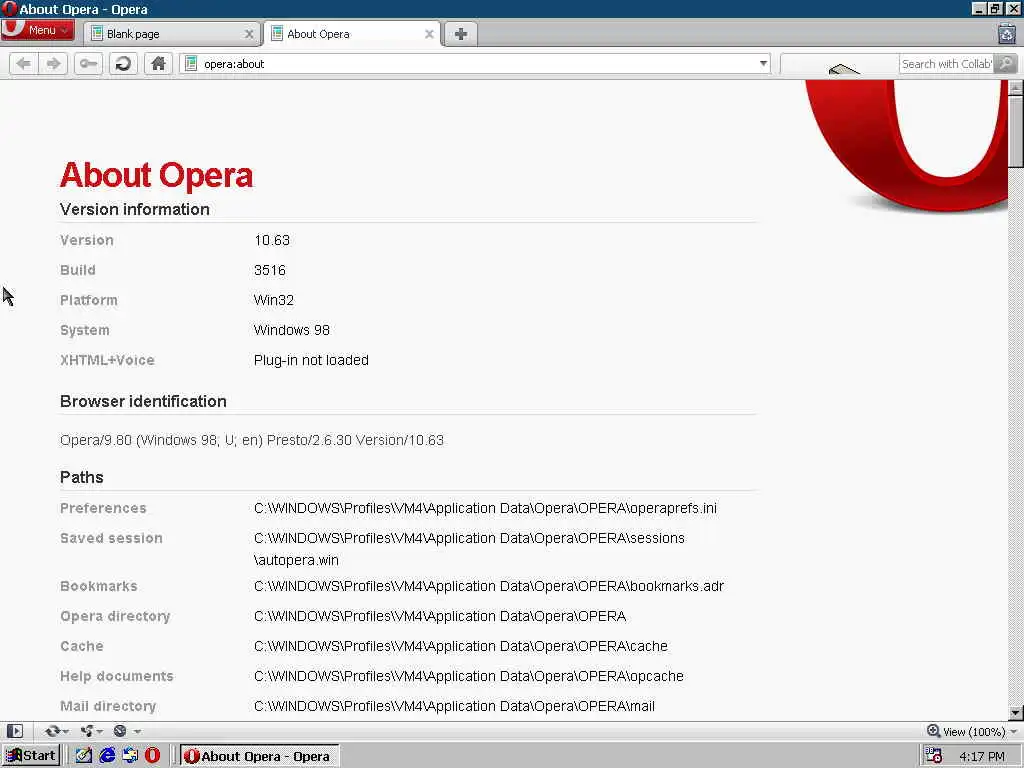The width and height of the screenshot is (1024, 768).
Task: Click the OPERA\opcache help documents path
Action: (x=468, y=677)
